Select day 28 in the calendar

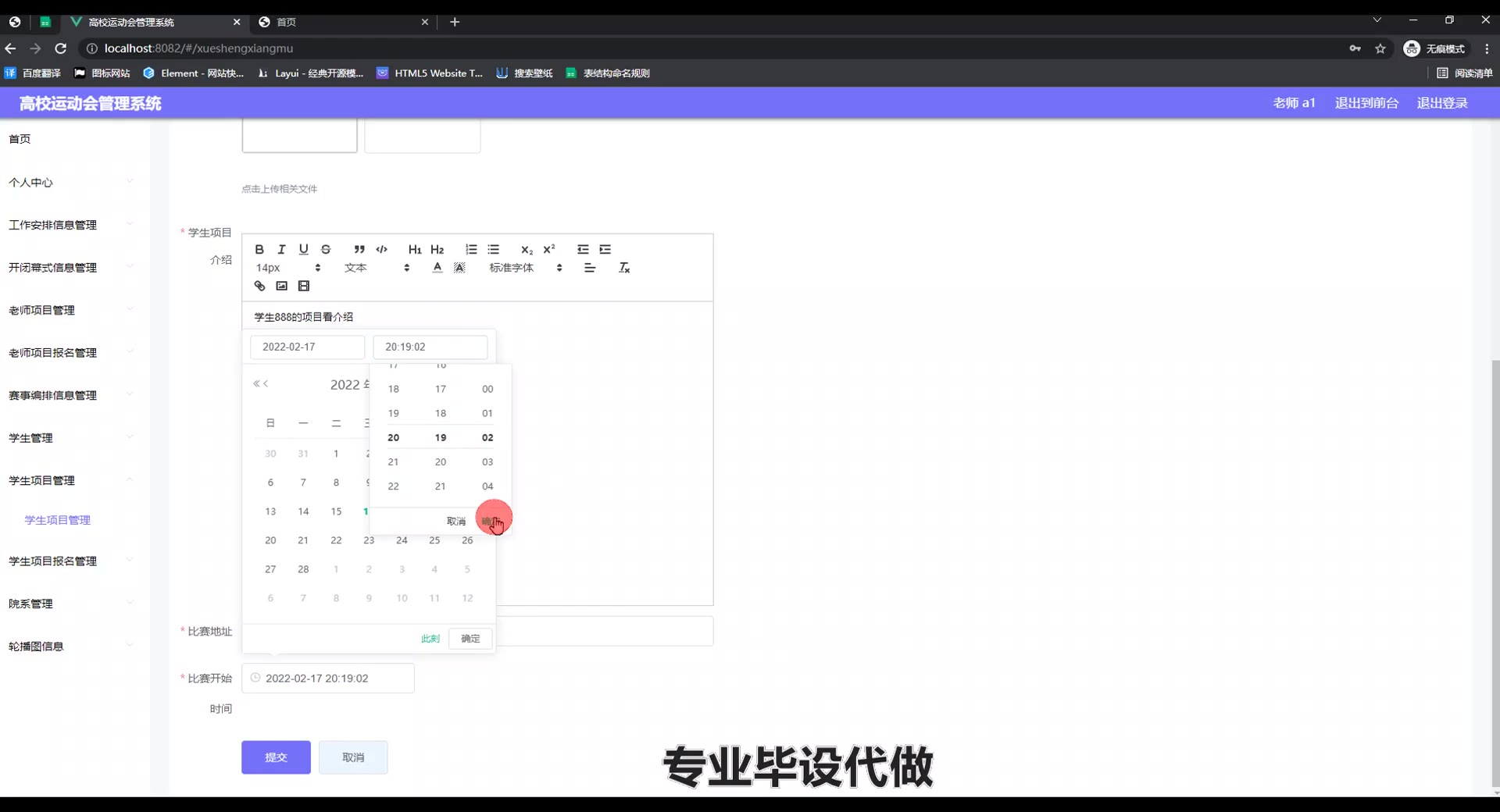tap(303, 569)
